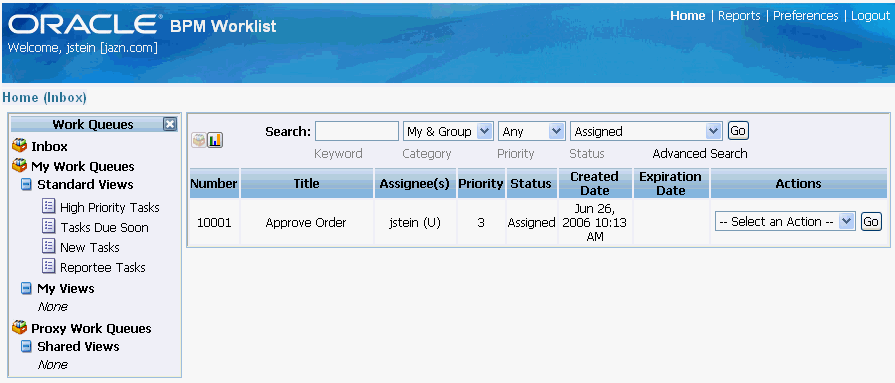Click the Reportee Tasks list icon

[x=49, y=267]
